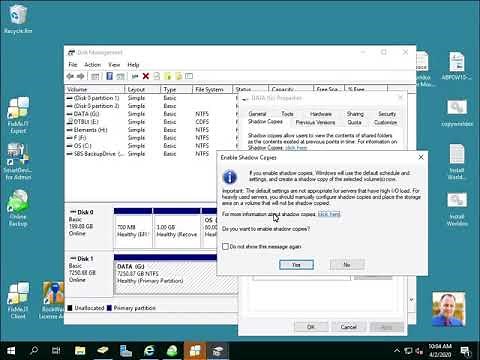The height and width of the screenshot is (360, 480).
Task: Launch Internet Explorer from the taskbar
Action: (x=149, y=351)
